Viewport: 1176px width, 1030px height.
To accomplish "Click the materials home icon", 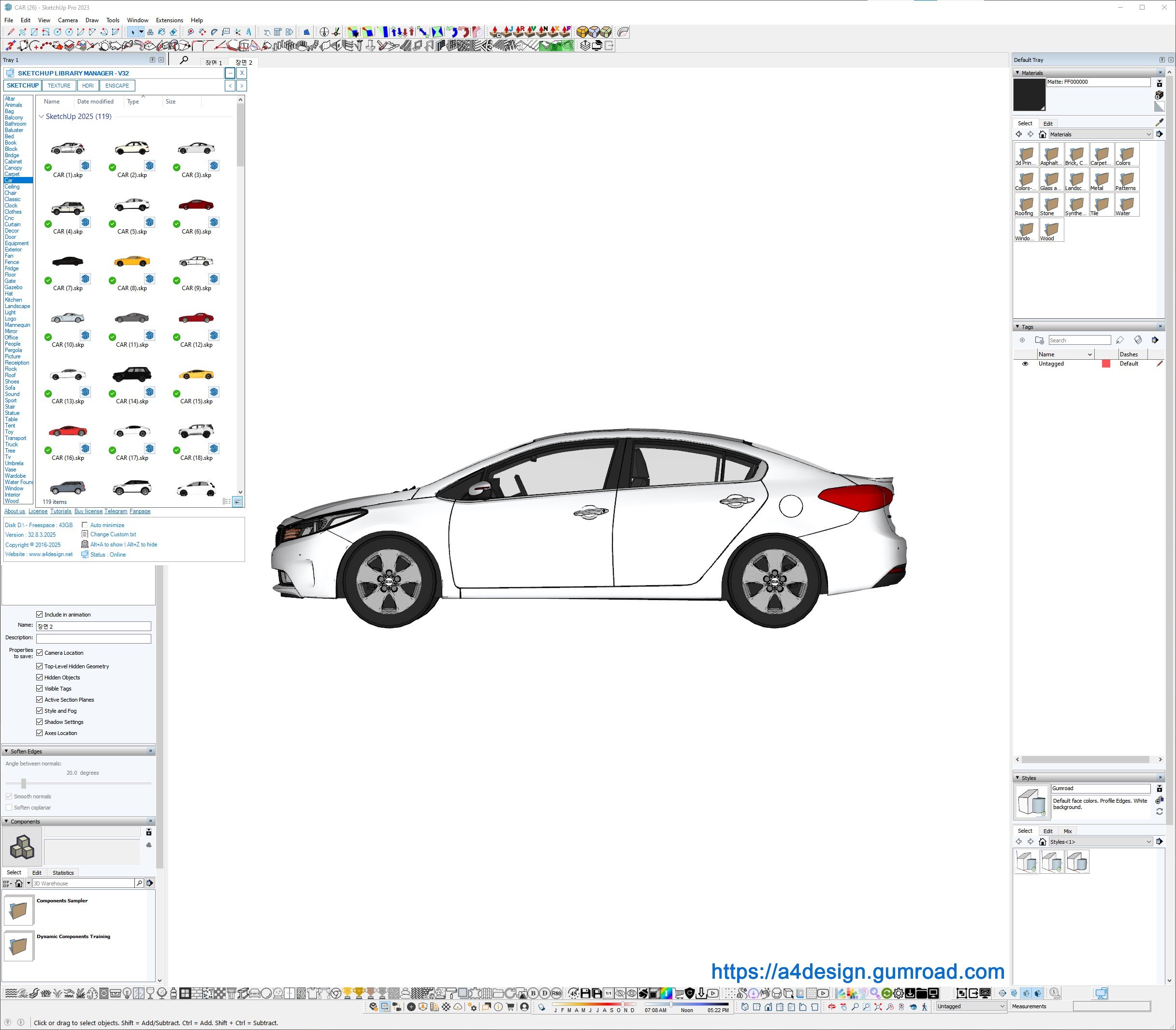I will (1042, 134).
